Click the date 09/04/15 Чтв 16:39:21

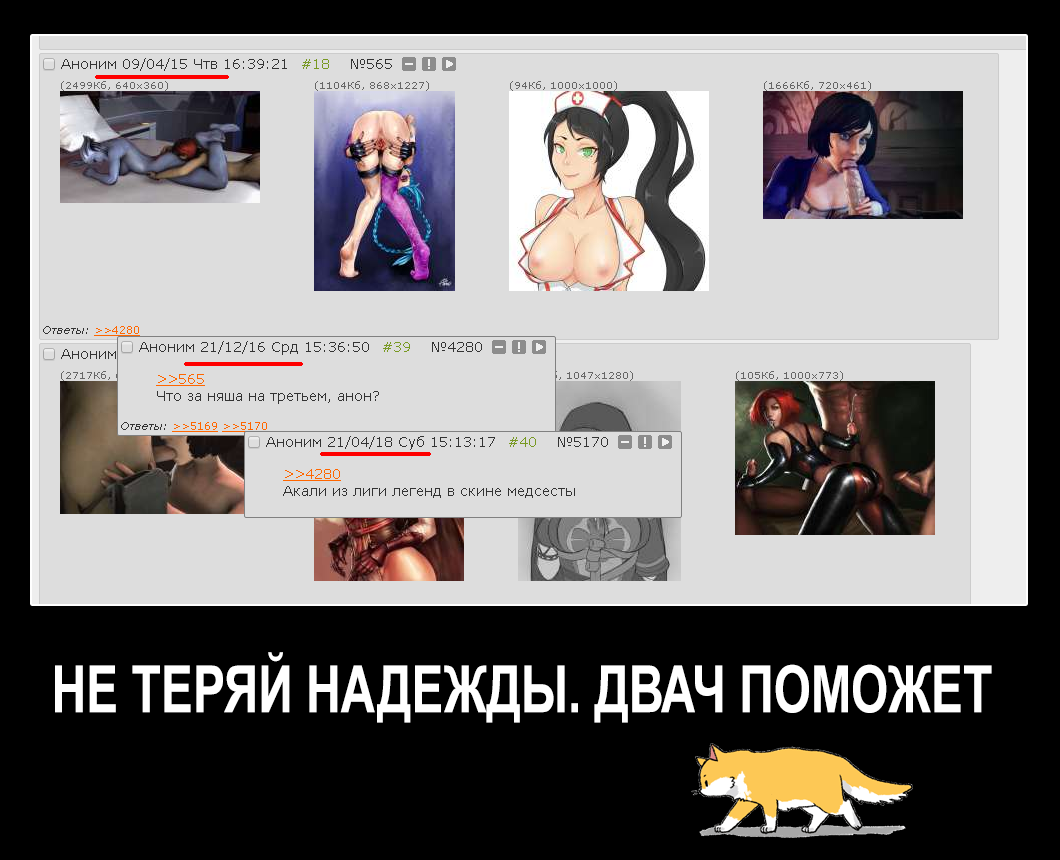pos(205,64)
